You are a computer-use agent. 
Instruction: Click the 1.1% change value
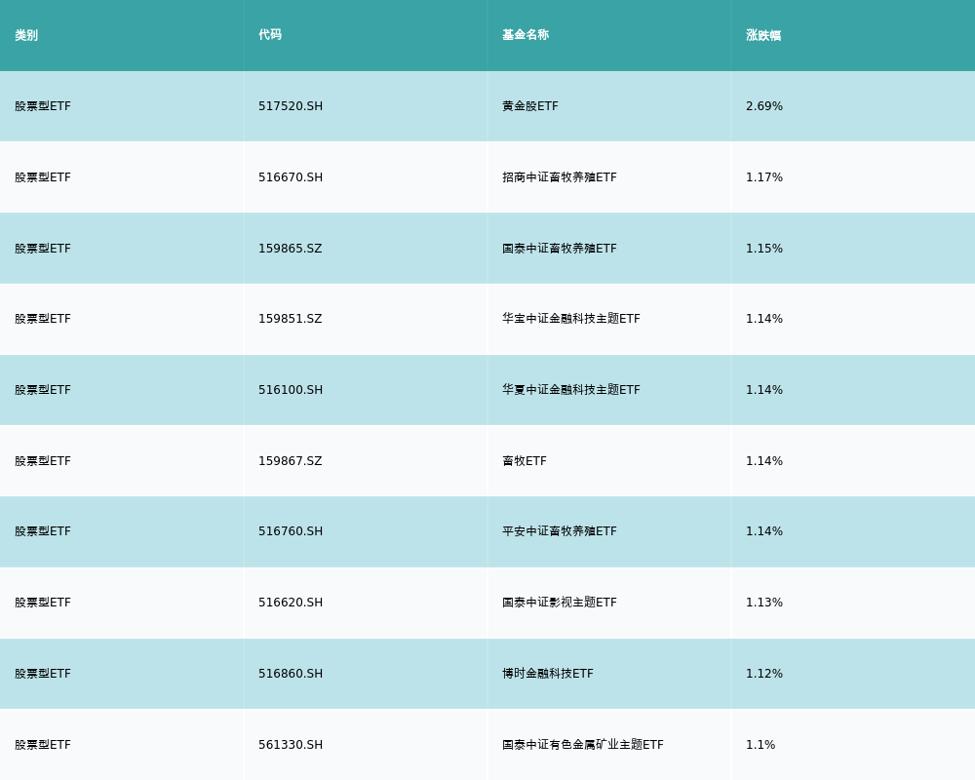760,744
